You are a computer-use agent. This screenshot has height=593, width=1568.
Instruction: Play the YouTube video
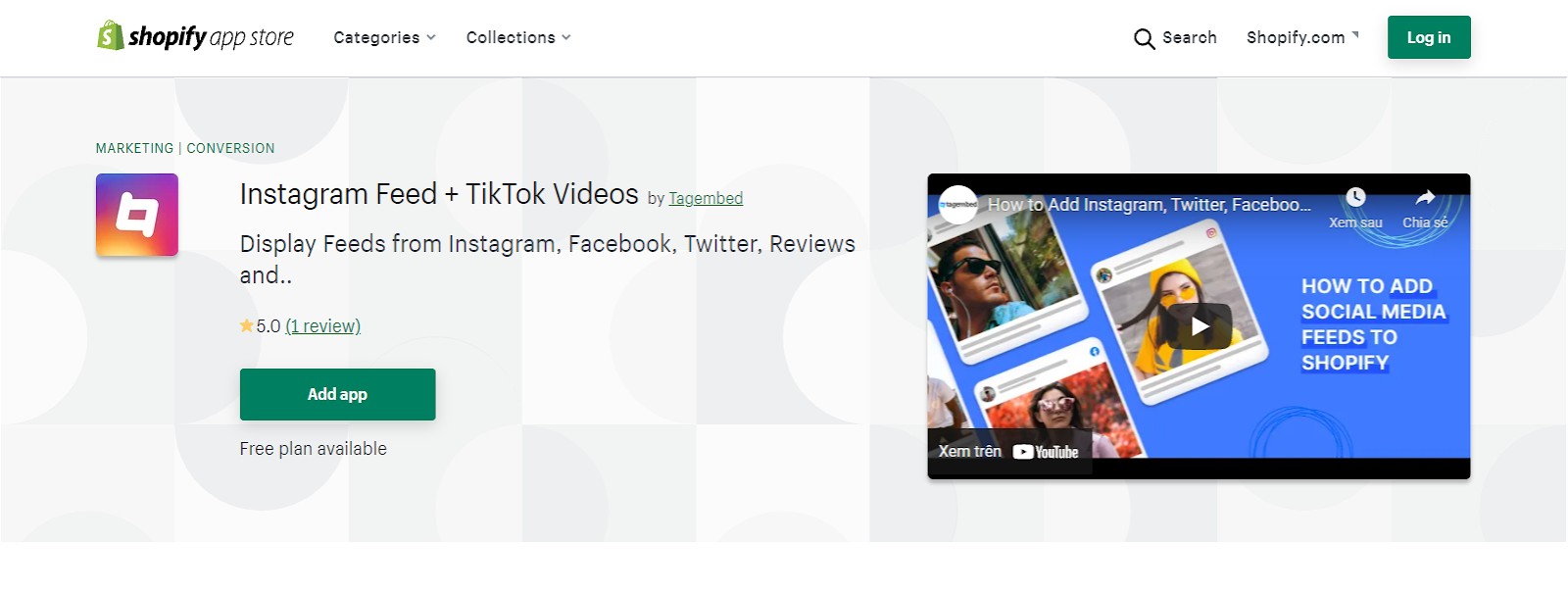[x=1199, y=326]
